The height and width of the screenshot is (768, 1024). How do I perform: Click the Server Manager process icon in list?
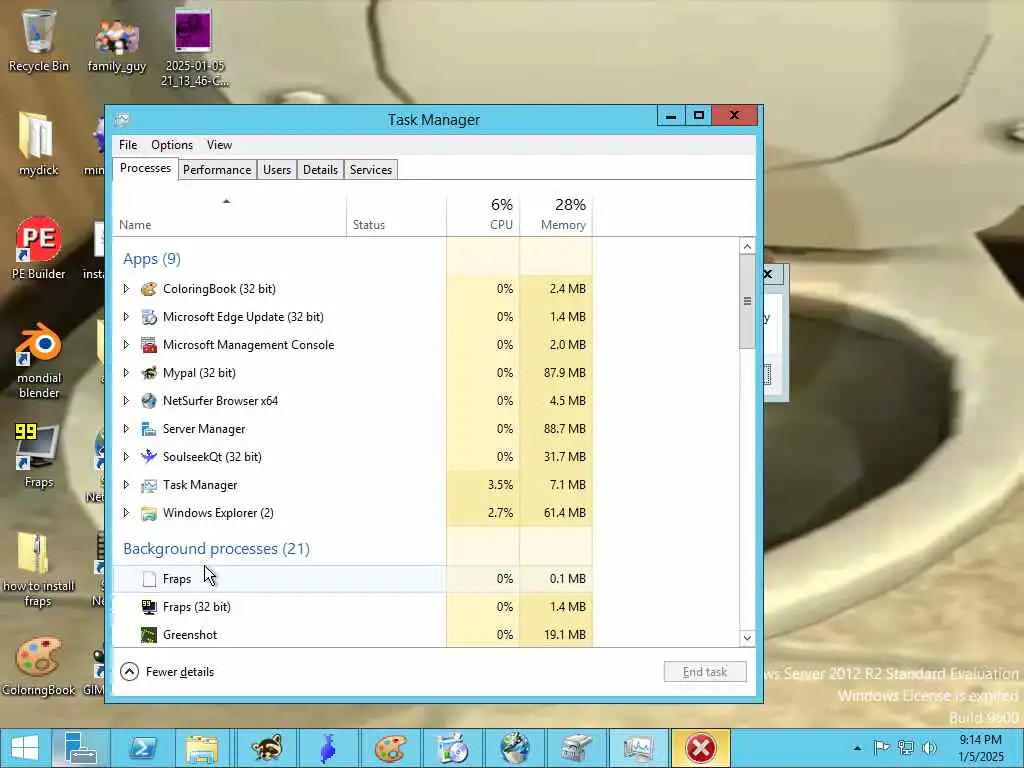click(149, 429)
